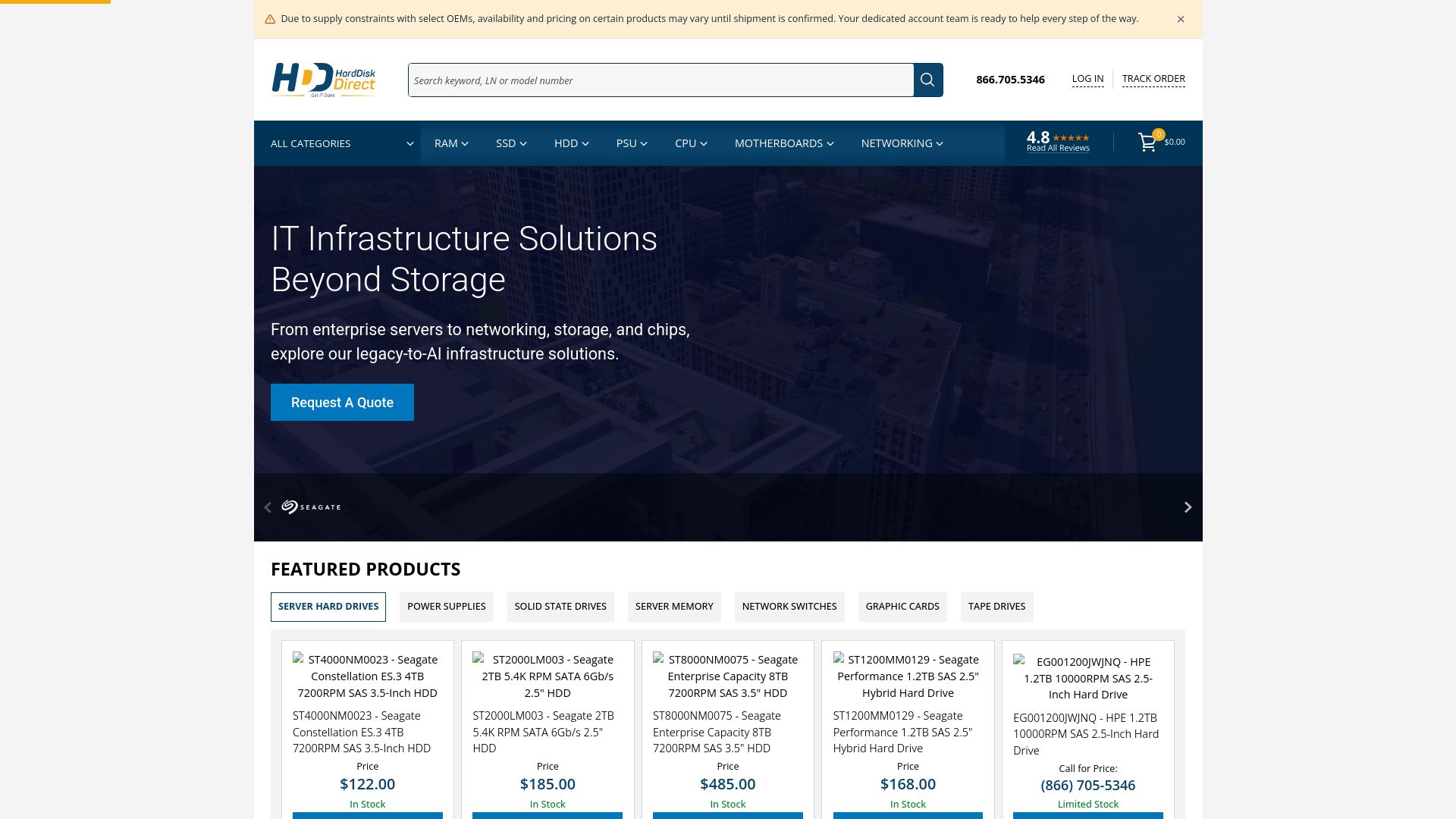Image resolution: width=1456 pixels, height=819 pixels.
Task: Go to next brand carousel arrow
Action: [x=1188, y=507]
